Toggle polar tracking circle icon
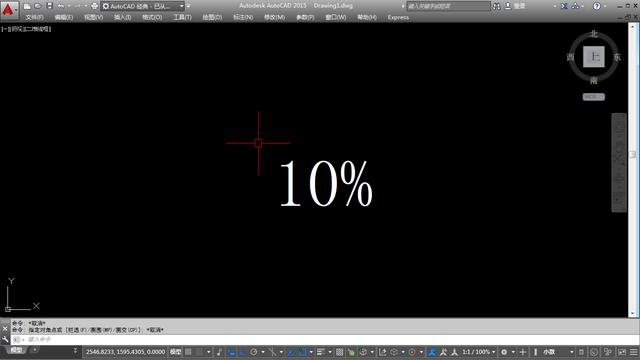 tap(253, 352)
